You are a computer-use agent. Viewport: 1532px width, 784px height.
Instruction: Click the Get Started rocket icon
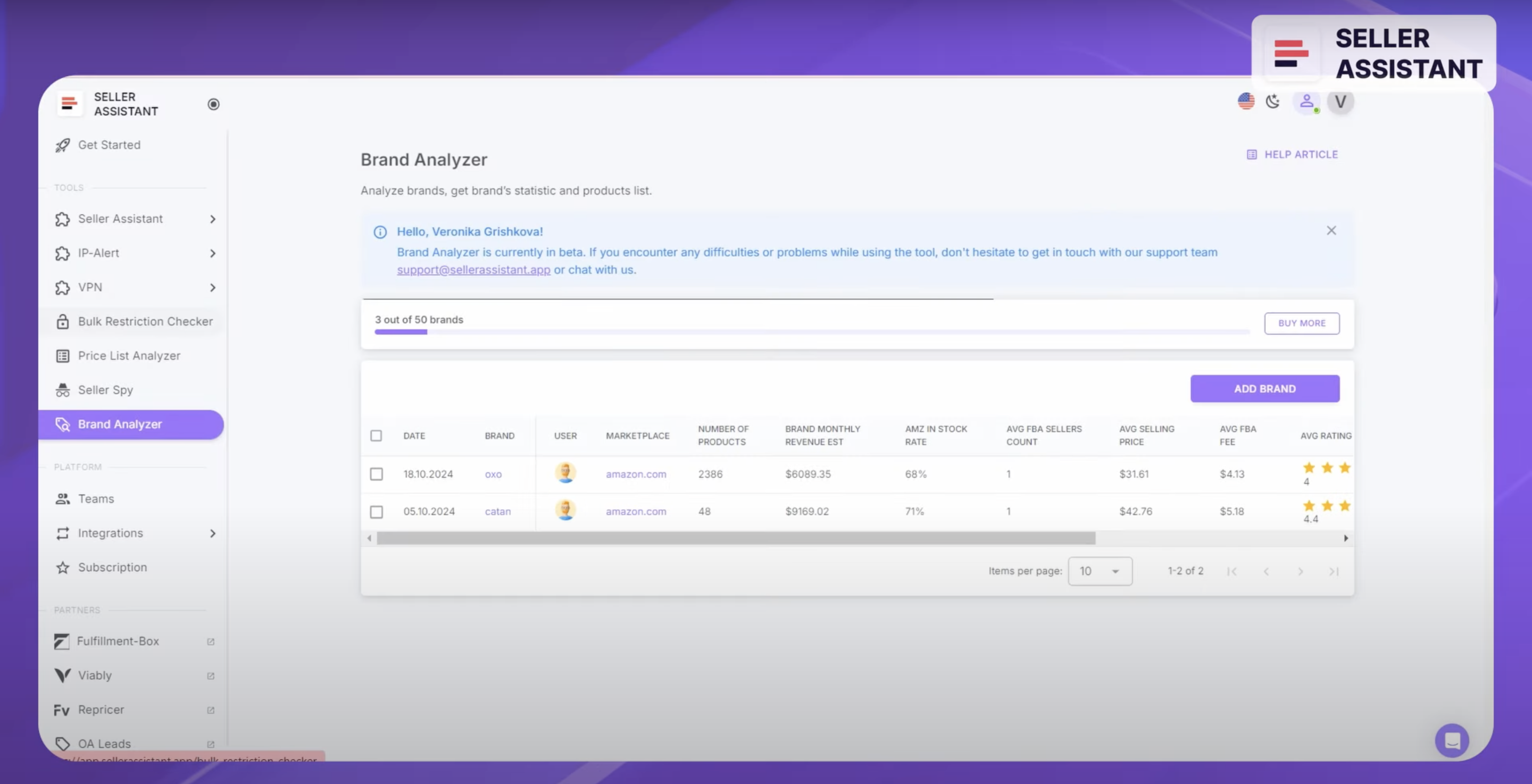point(62,145)
